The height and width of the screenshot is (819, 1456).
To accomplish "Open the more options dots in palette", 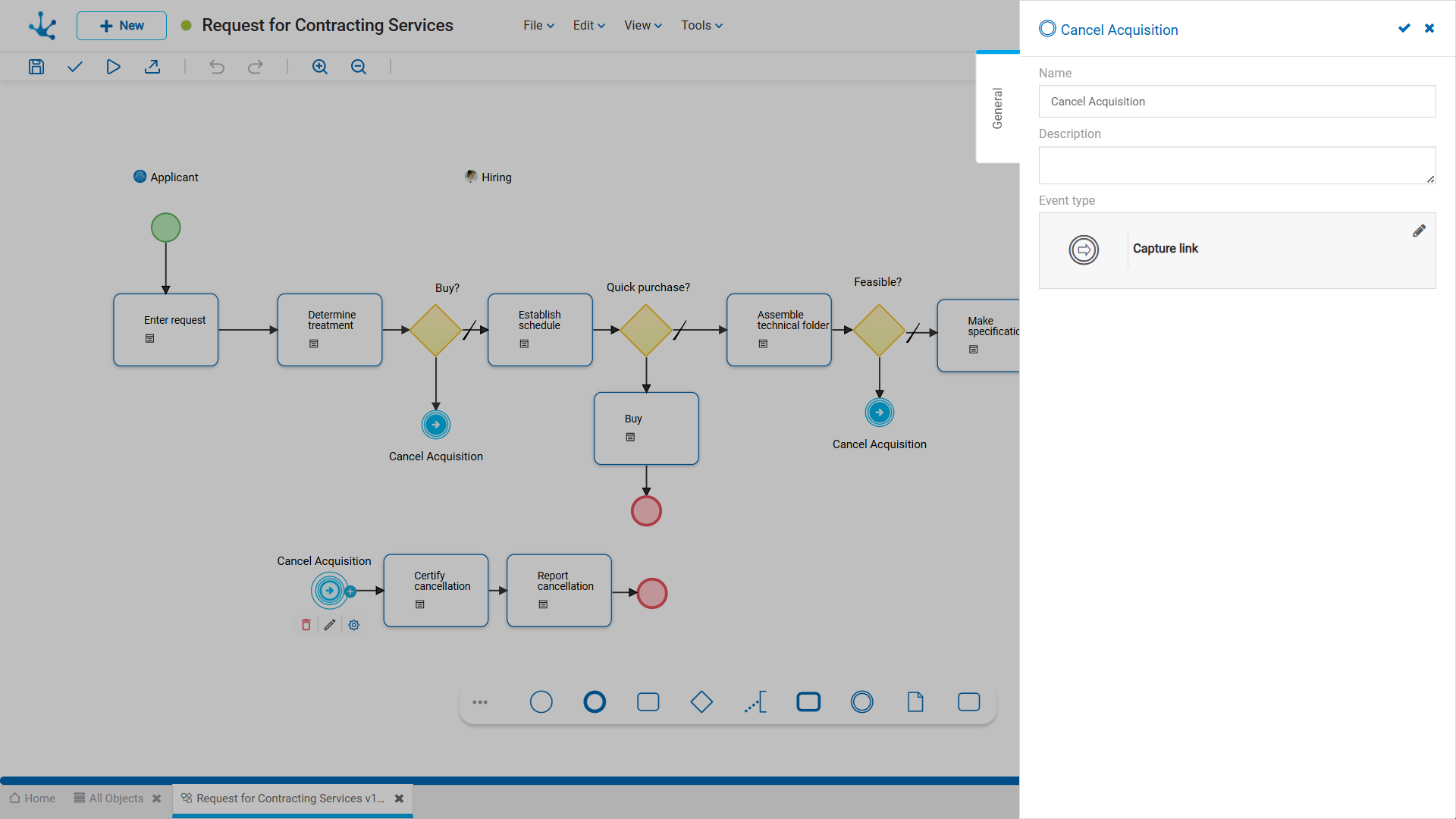I will tap(480, 702).
